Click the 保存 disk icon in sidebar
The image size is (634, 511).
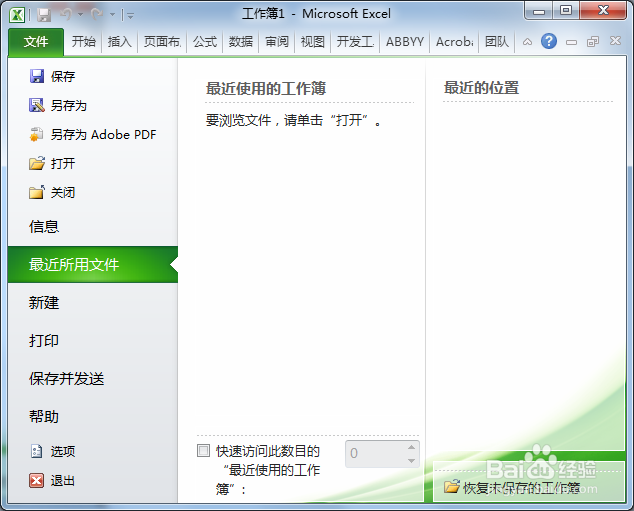coord(37,76)
